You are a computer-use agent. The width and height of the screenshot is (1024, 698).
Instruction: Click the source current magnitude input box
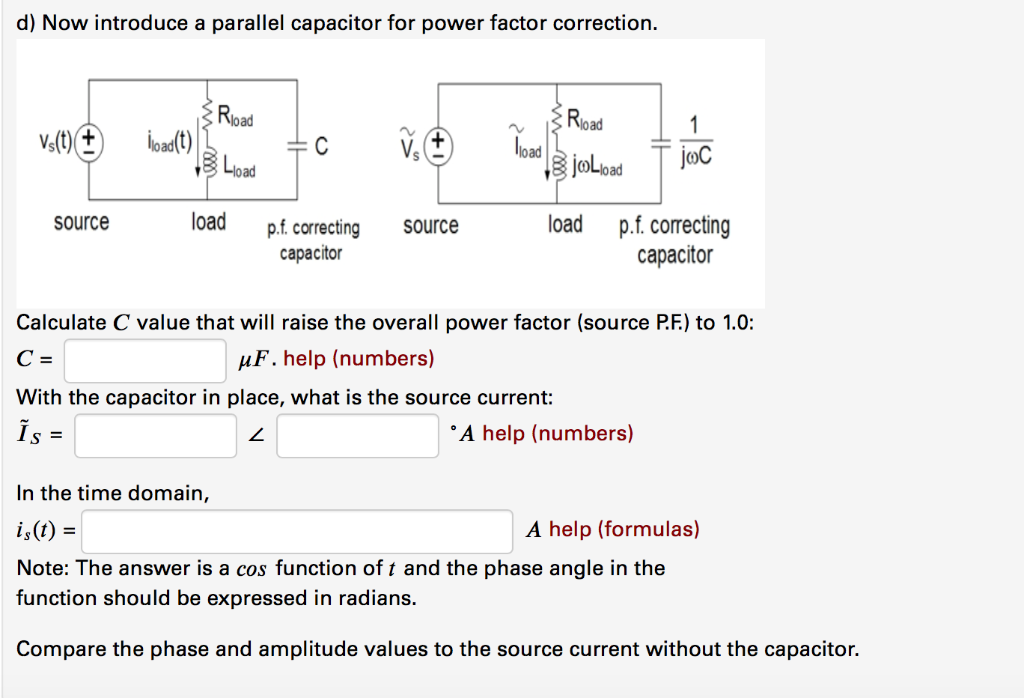click(155, 436)
